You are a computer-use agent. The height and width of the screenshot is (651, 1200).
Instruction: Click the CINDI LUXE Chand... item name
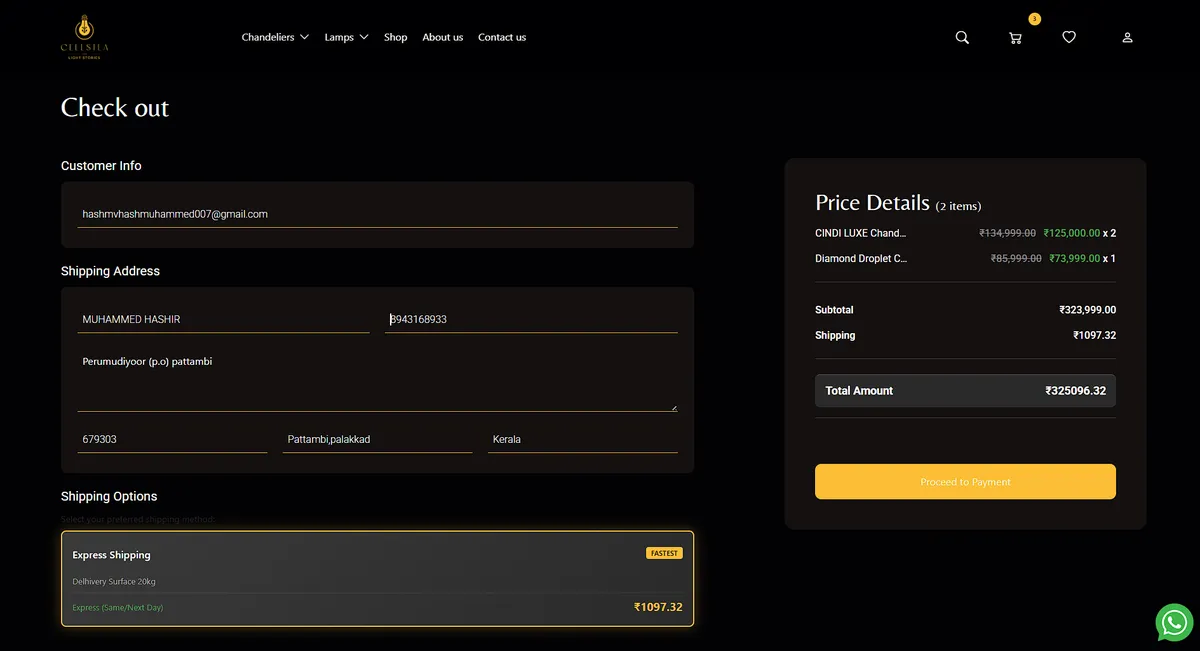tap(861, 233)
